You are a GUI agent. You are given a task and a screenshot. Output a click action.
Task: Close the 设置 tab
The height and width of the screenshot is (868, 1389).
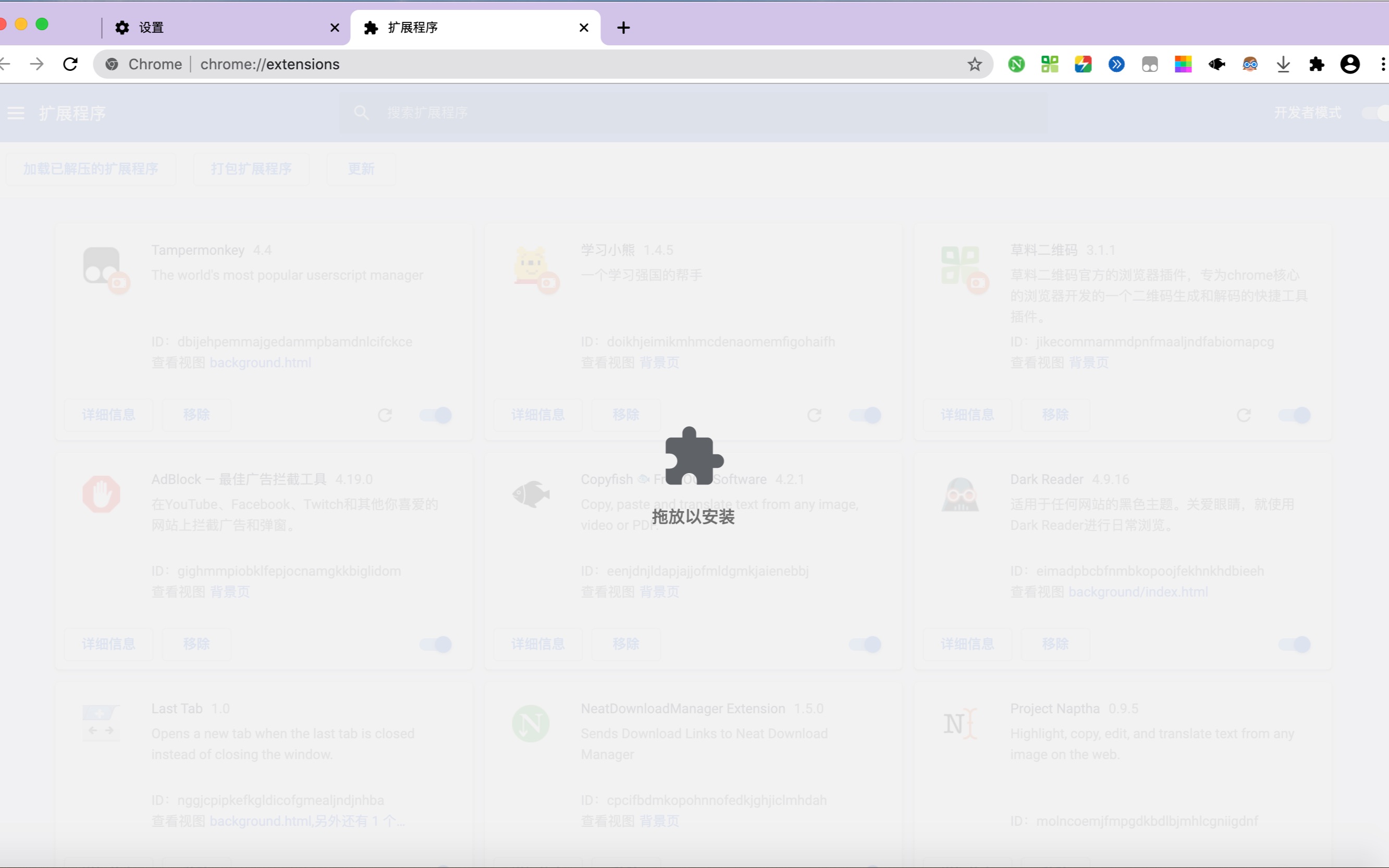[x=335, y=28]
